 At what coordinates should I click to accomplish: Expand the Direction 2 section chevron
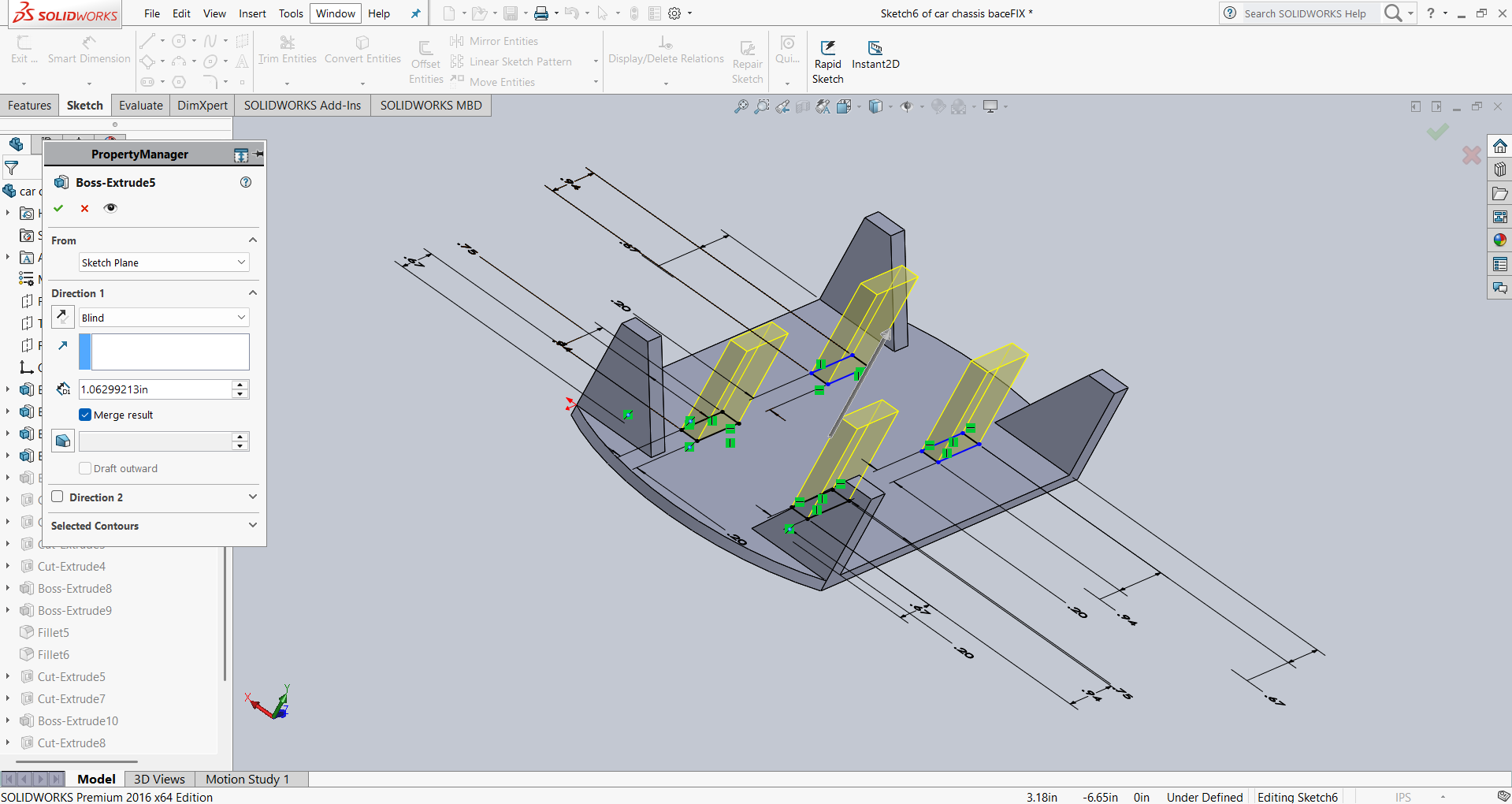pyautogui.click(x=253, y=497)
